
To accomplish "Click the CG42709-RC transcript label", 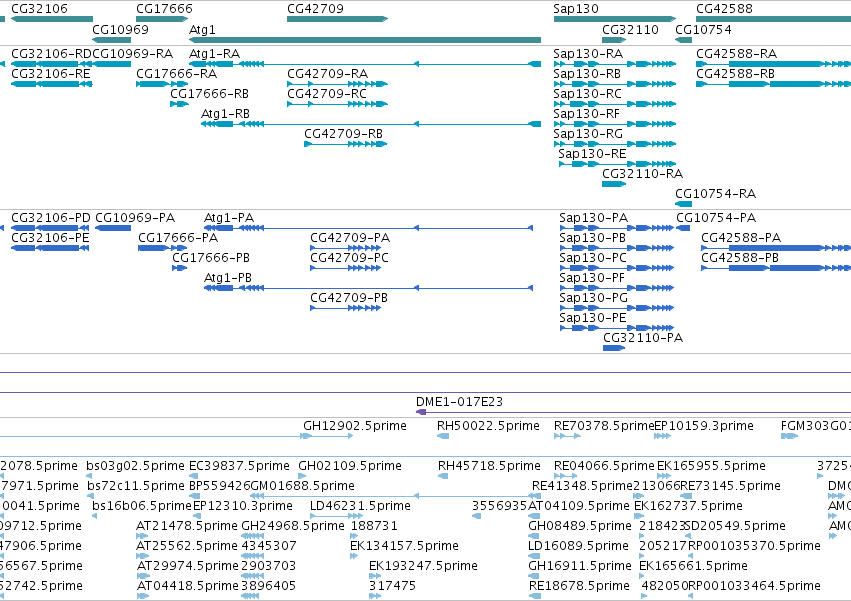I will [327, 94].
